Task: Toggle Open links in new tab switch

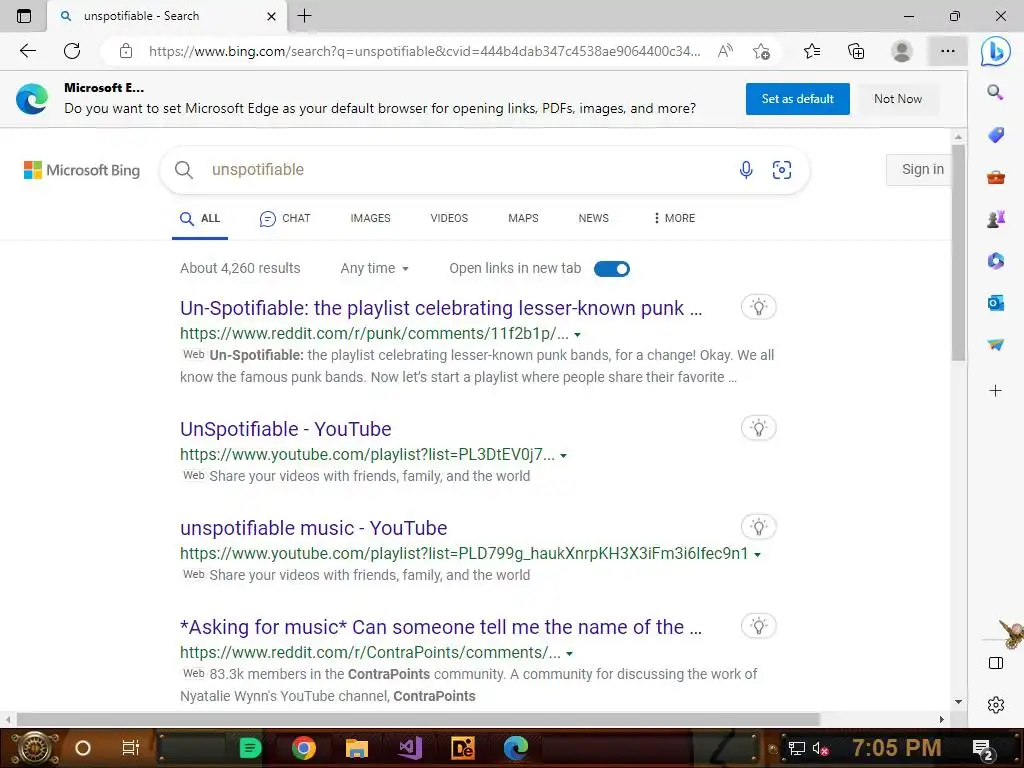Action: (x=612, y=268)
